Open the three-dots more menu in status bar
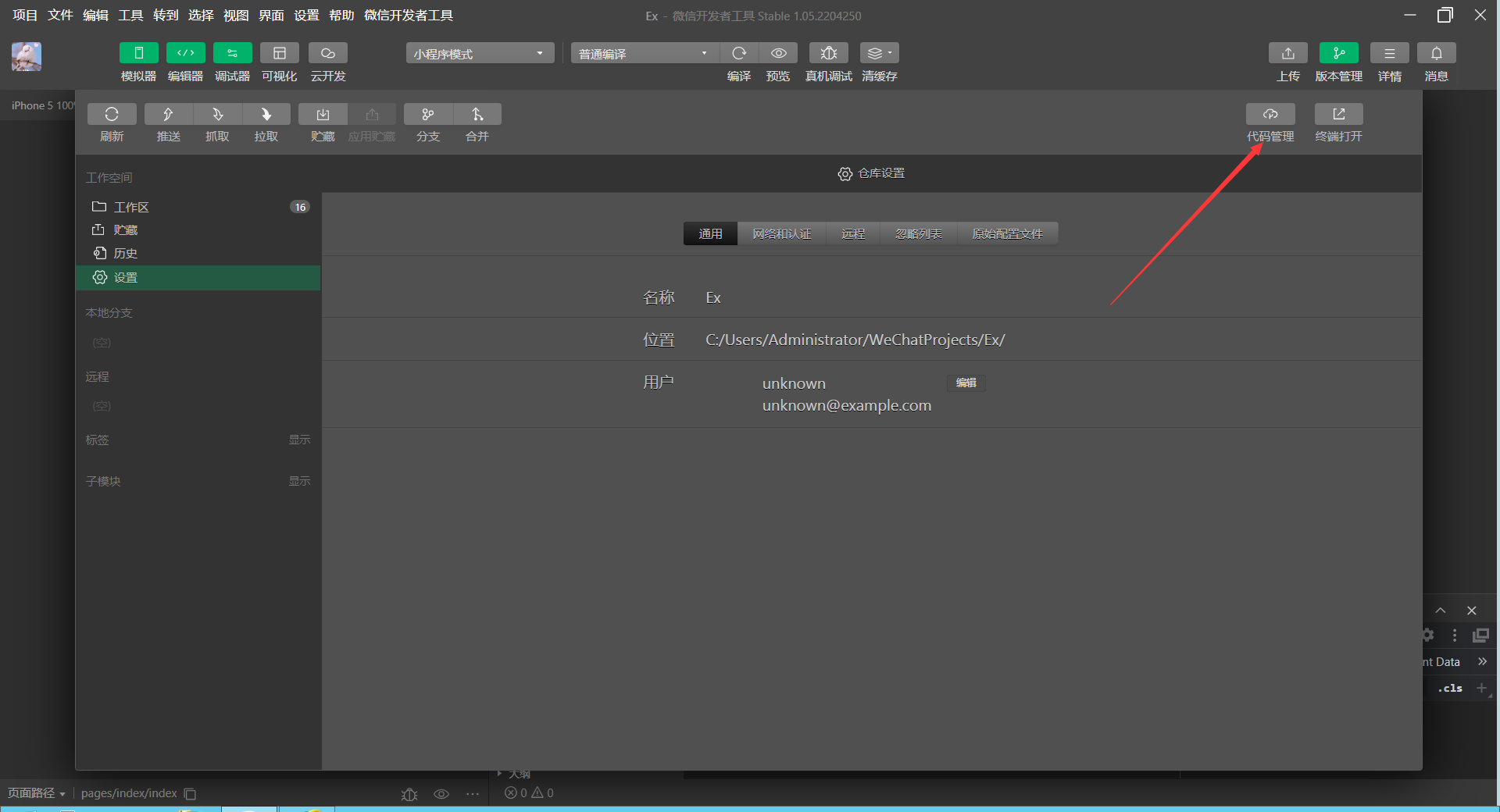 click(473, 794)
